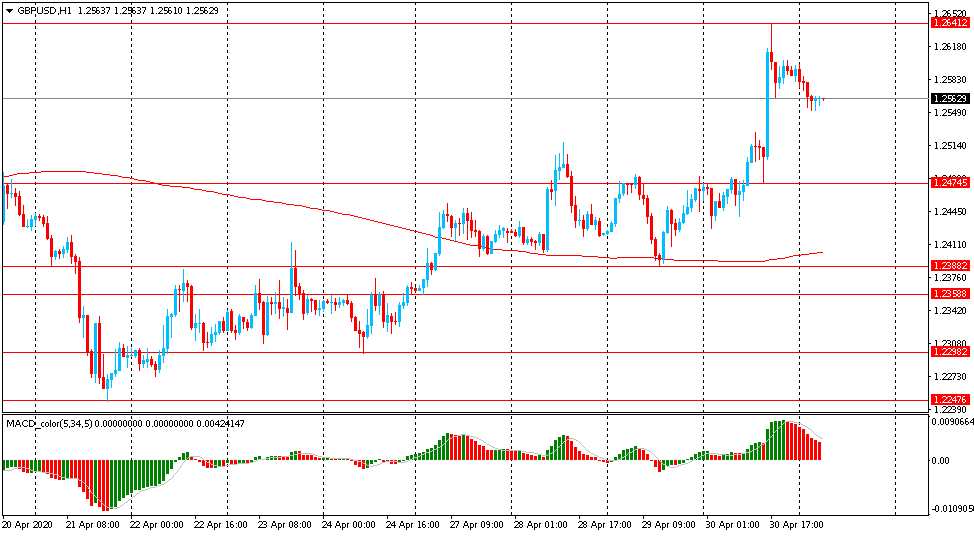The width and height of the screenshot is (974, 536).
Task: Click the 1.26180 price scale value
Action: [x=949, y=47]
